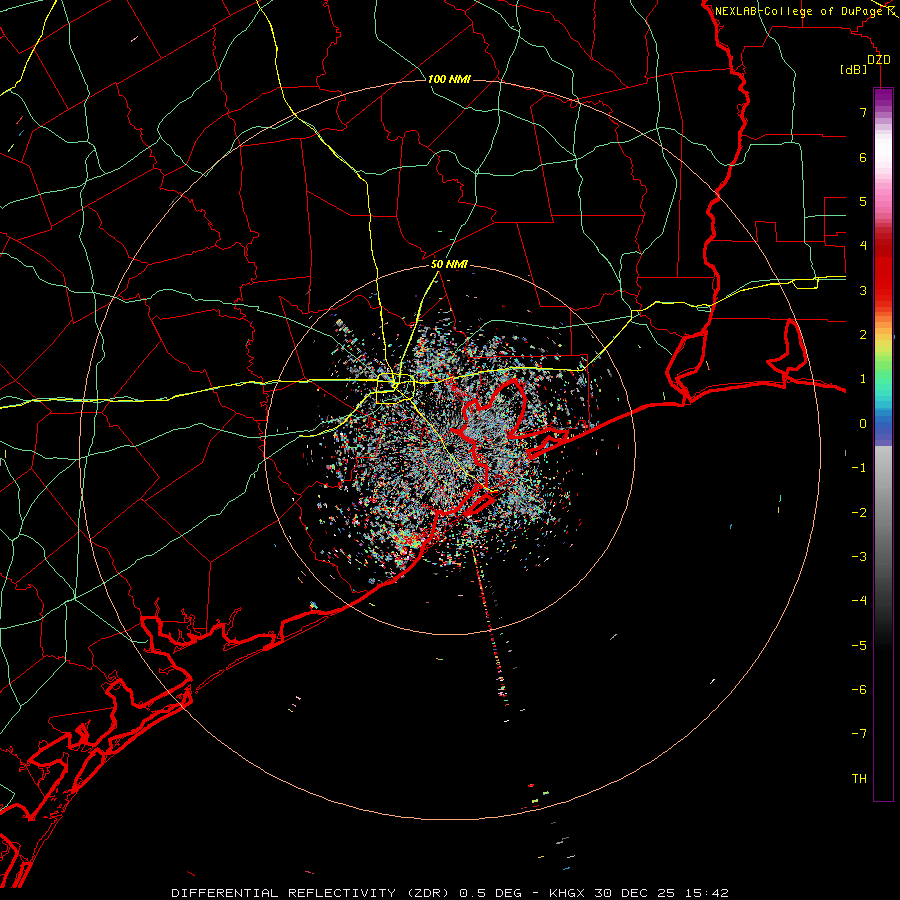Click the -5 value on color scale
The image size is (900, 900).
[859, 646]
